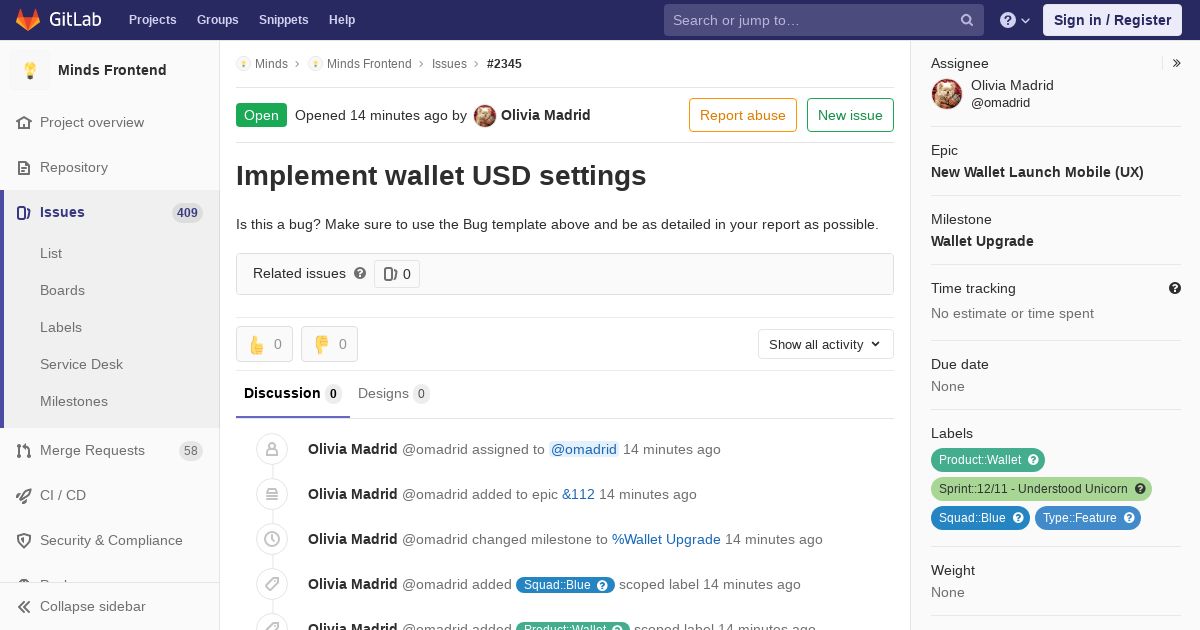Open Boards in sidebar

tap(62, 290)
